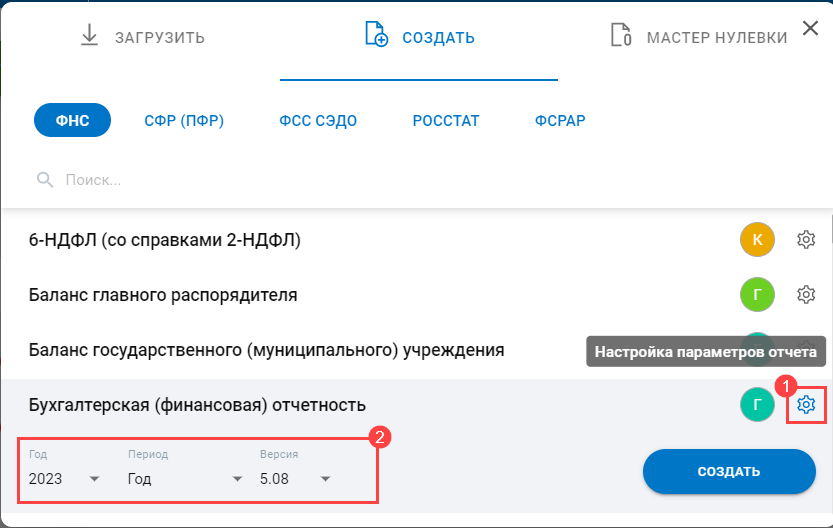Select the СФР (ПФР) filter

pos(183,121)
